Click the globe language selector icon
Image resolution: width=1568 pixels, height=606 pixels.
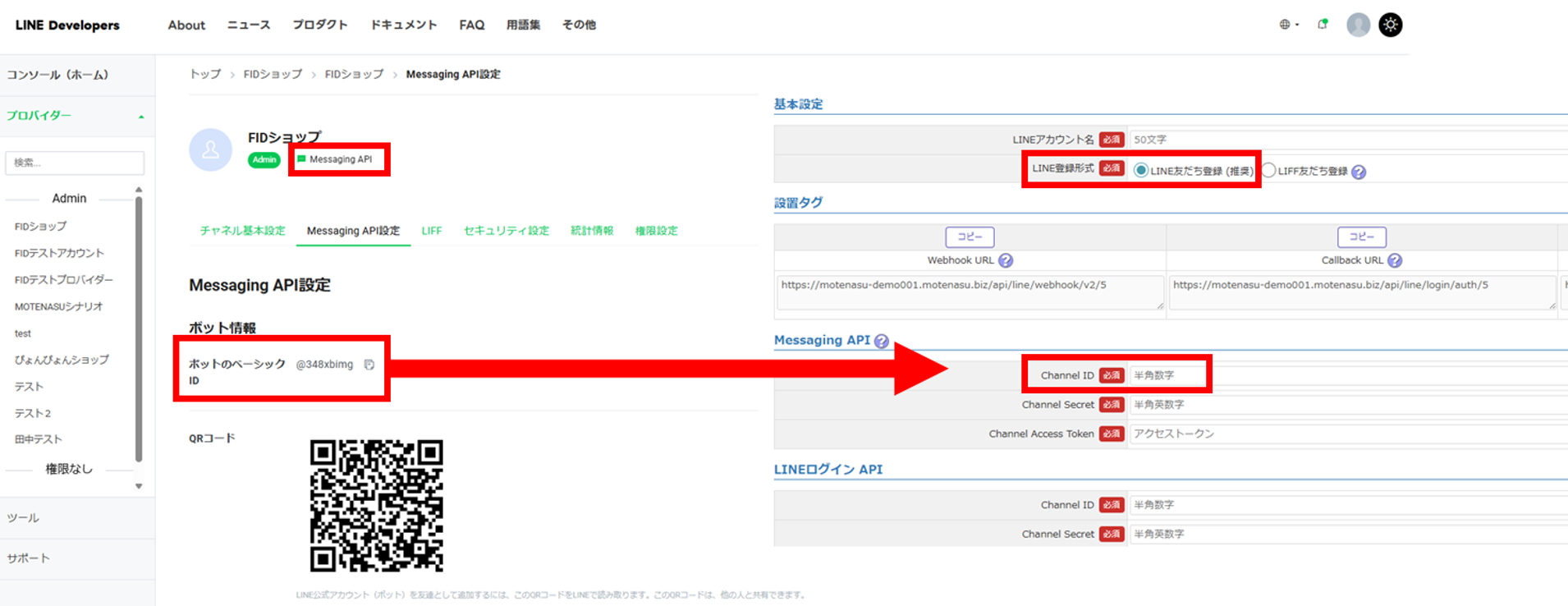pyautogui.click(x=1285, y=25)
